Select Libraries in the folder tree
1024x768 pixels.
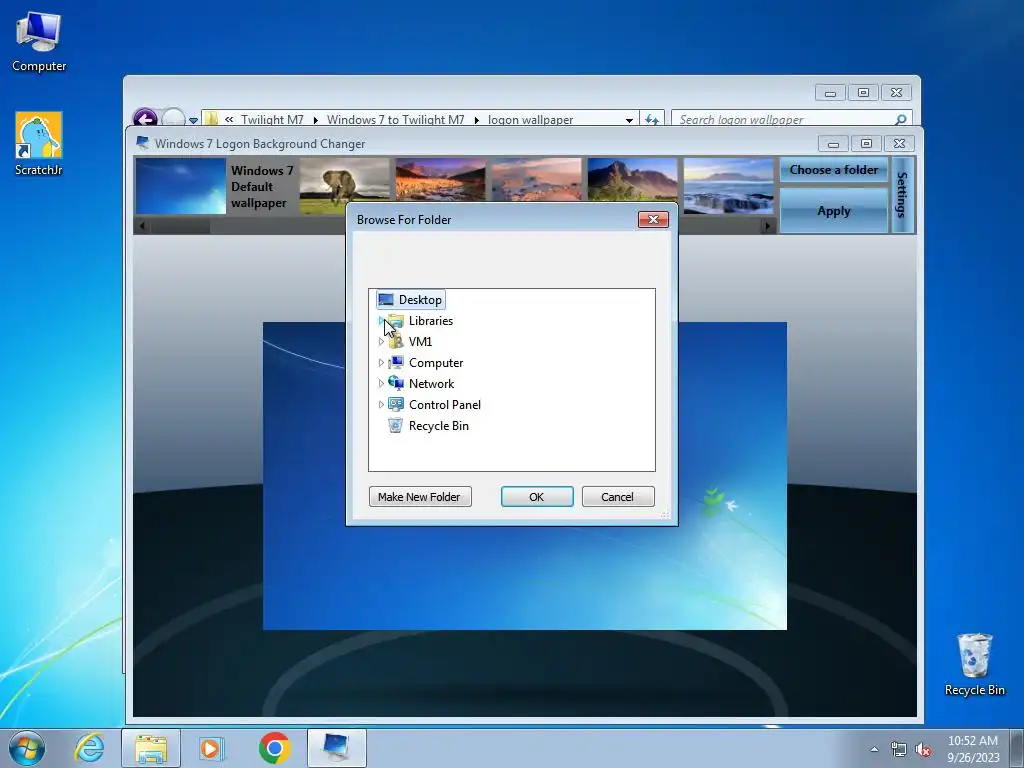click(x=430, y=321)
